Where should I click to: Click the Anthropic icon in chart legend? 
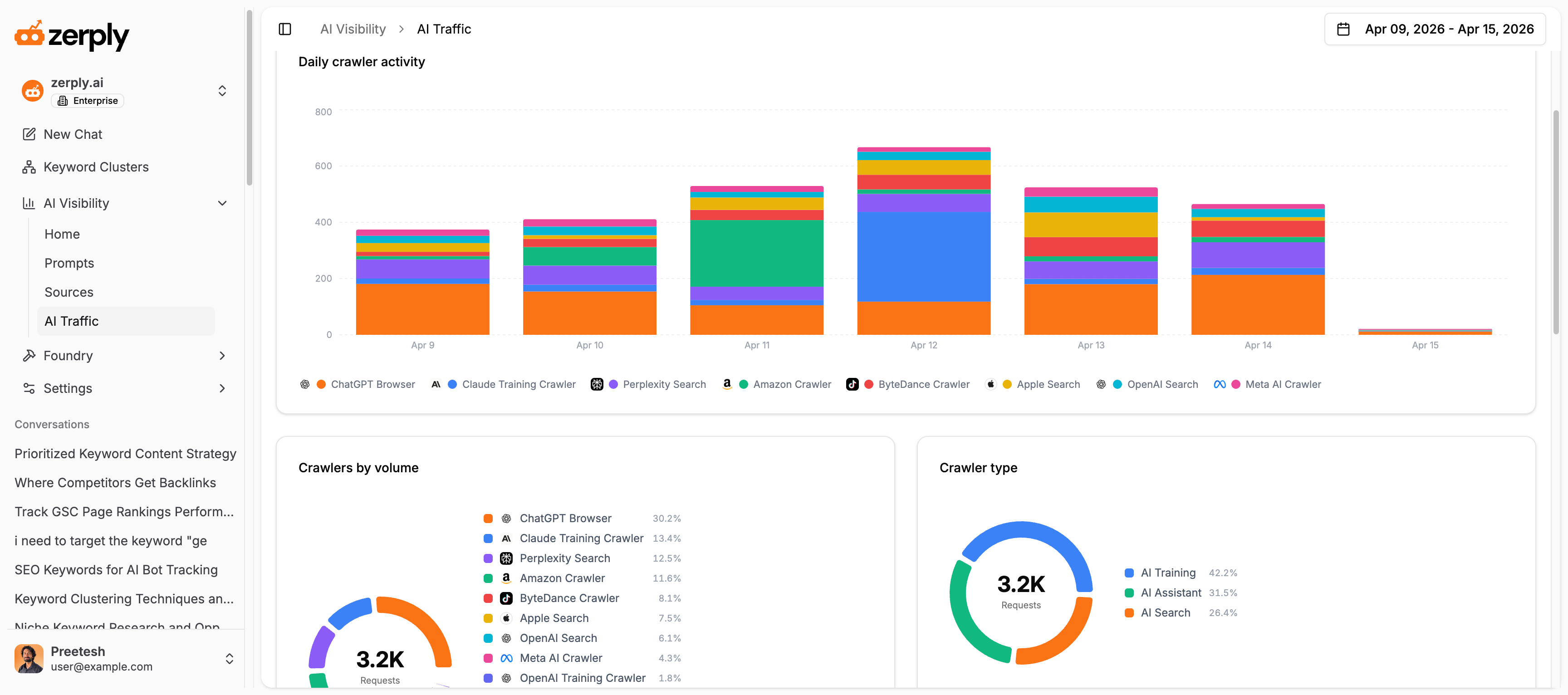[436, 384]
